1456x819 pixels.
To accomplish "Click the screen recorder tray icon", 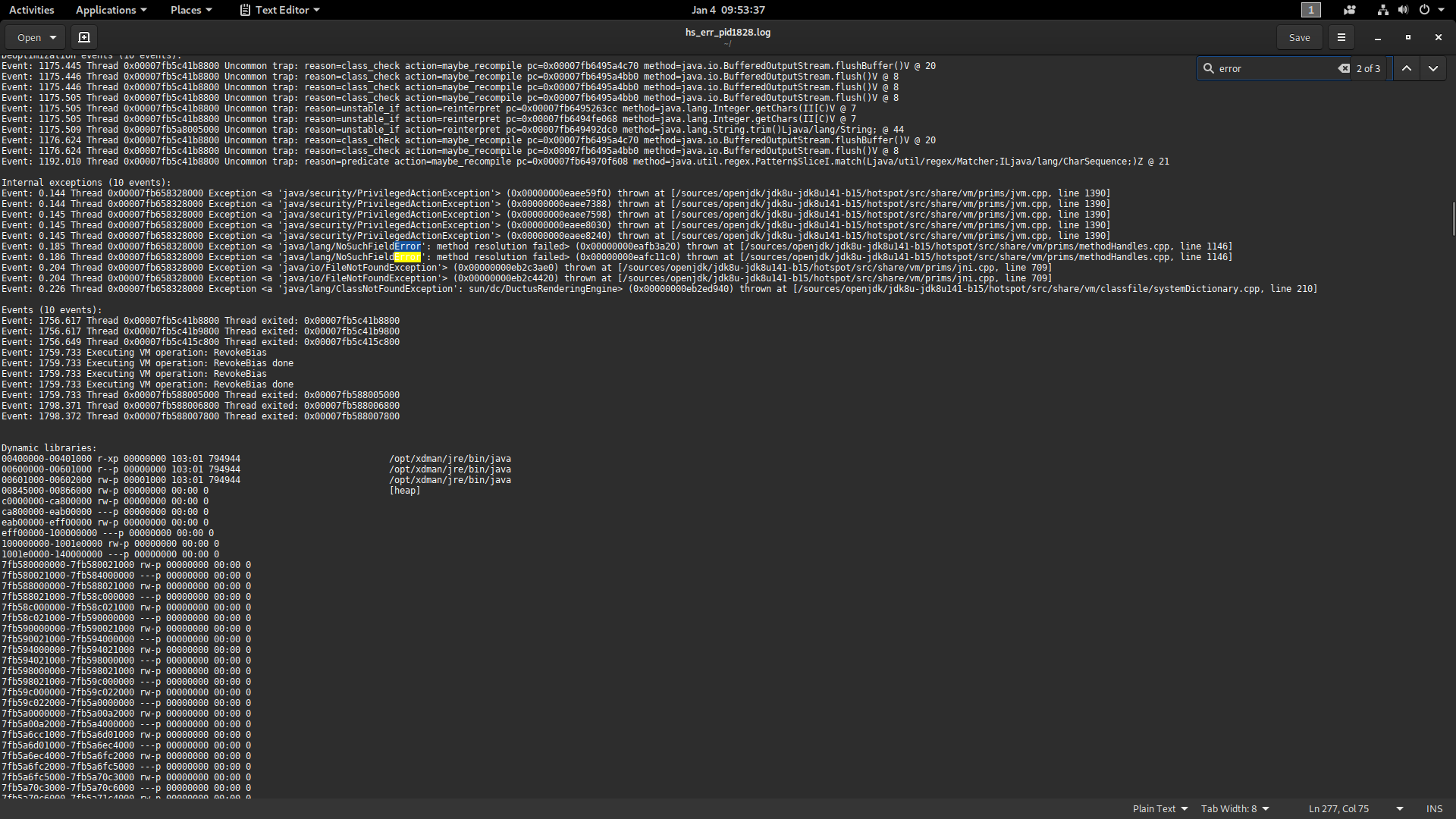I will [x=1349, y=10].
